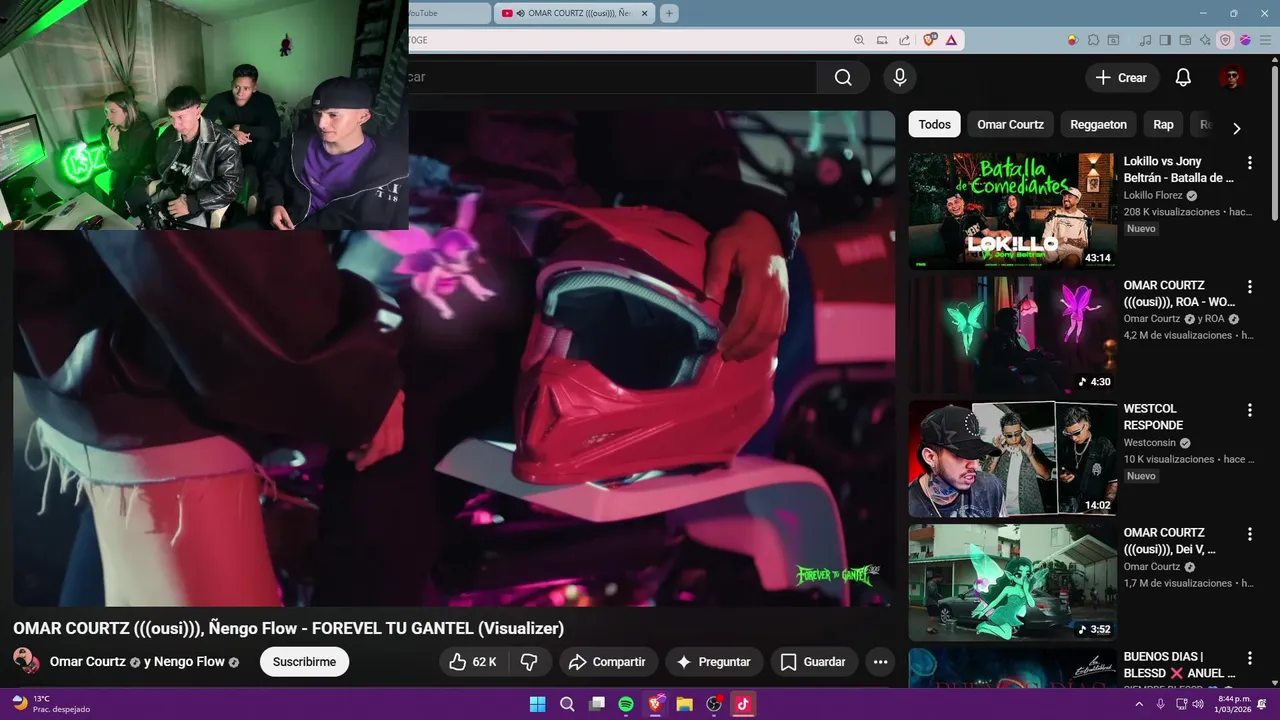Open Omar Courtz channel avatar
Screen dimensions: 1280x720
pos(26,661)
